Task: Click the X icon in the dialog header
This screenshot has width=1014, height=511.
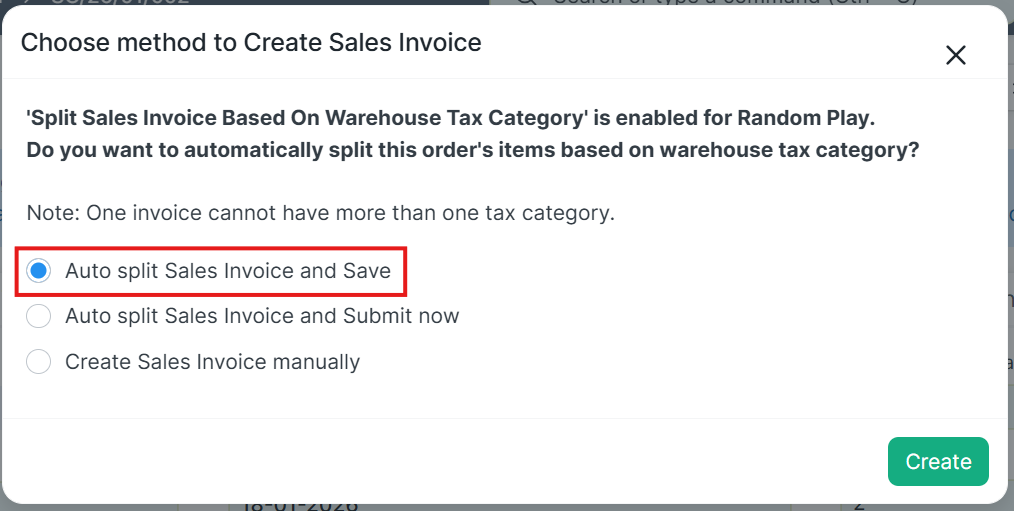Action: point(955,55)
